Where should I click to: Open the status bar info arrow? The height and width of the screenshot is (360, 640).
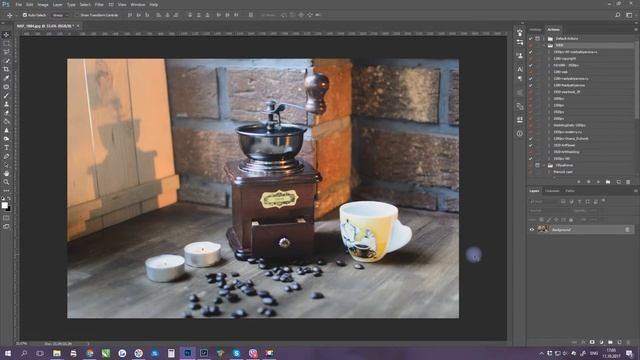88,344
